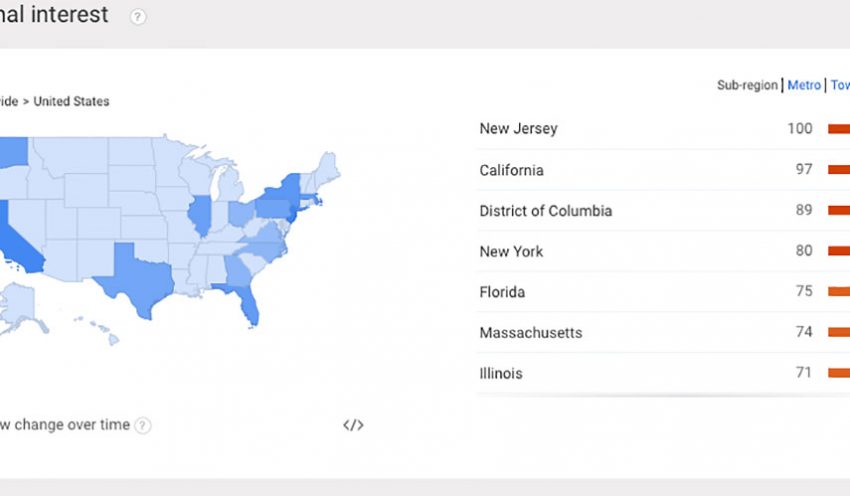This screenshot has height=496, width=850.
Task: Open the United States breadcrumb link
Action: tap(72, 102)
